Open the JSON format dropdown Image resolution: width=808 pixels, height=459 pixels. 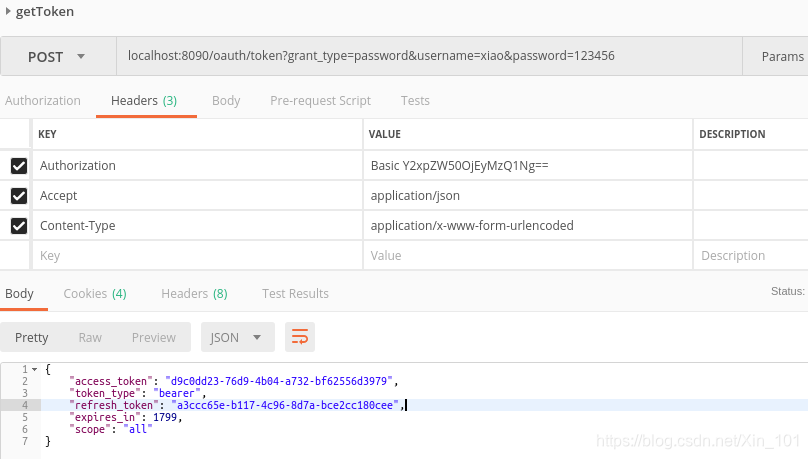[x=238, y=337]
